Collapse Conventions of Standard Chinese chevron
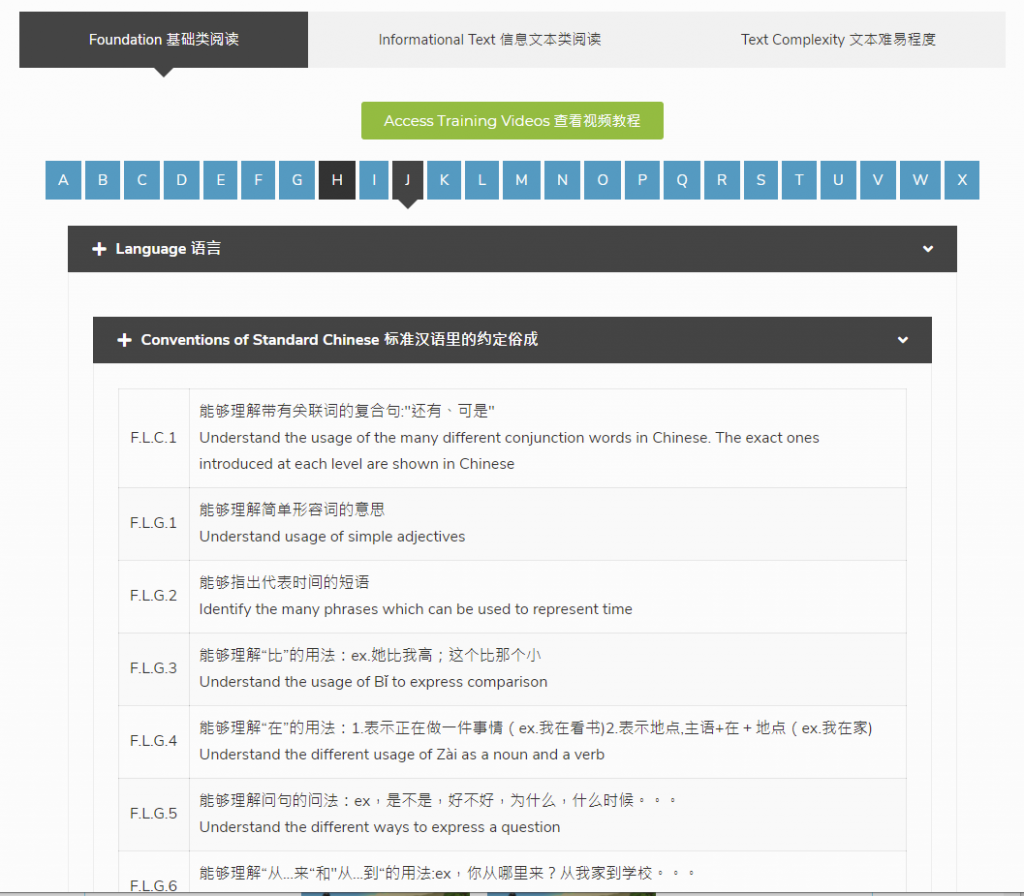Image resolution: width=1024 pixels, height=896 pixels. click(903, 340)
